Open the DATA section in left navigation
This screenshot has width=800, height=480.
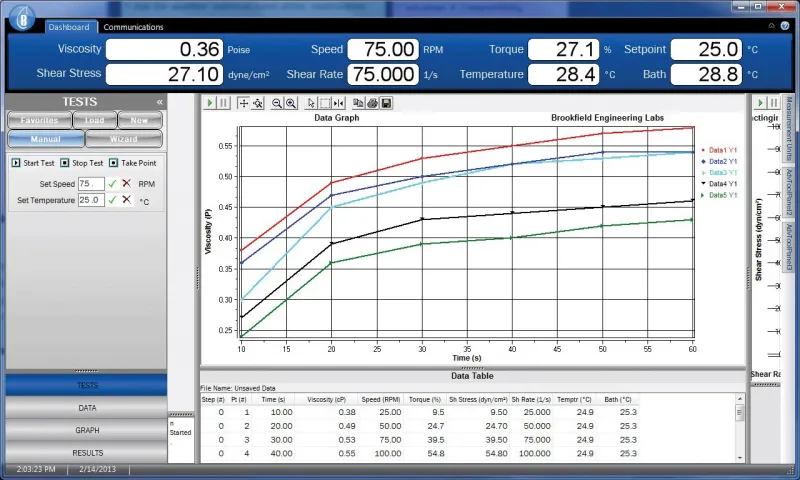[87, 408]
